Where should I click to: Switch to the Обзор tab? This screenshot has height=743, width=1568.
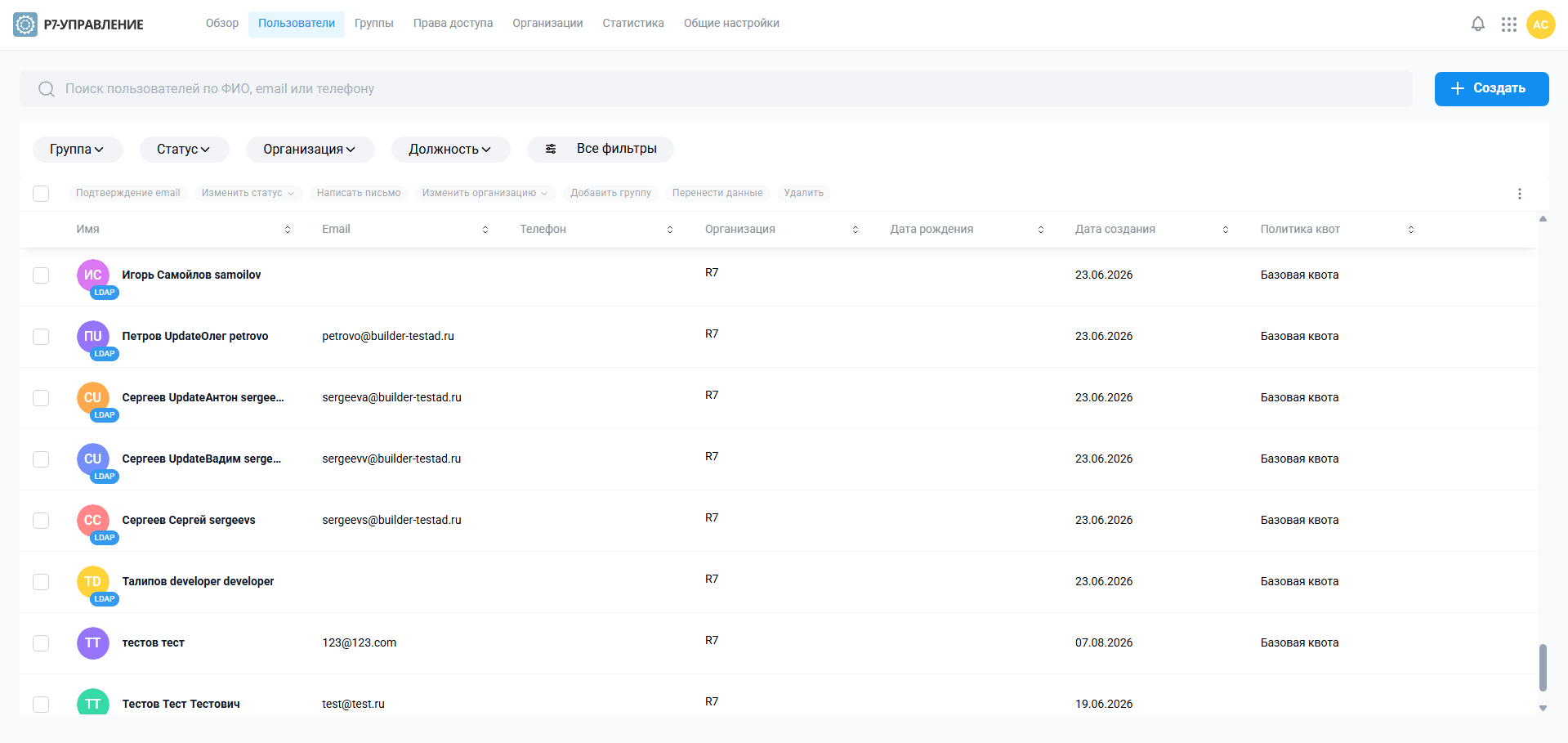pyautogui.click(x=222, y=24)
